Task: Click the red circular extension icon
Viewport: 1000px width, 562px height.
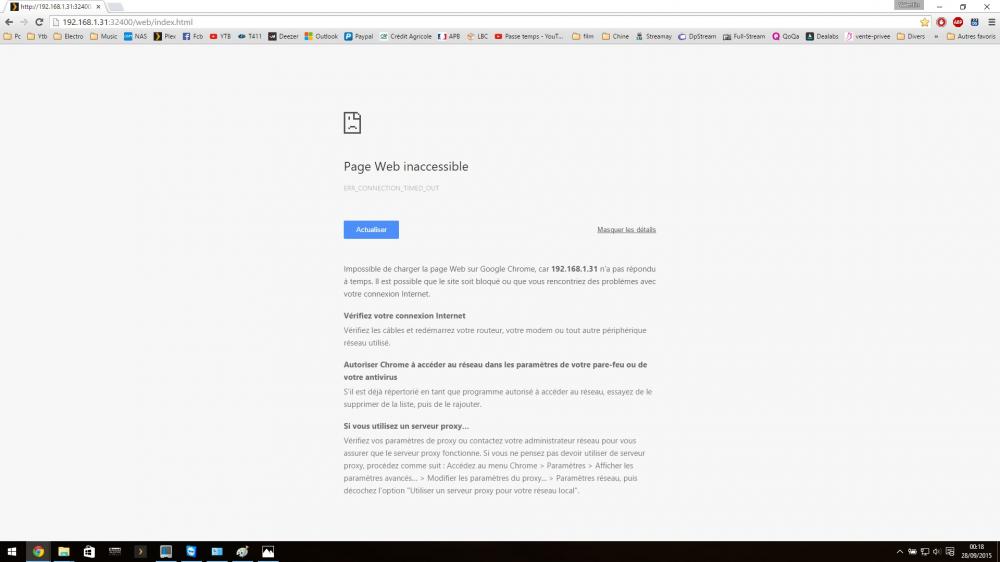Action: tap(941, 22)
